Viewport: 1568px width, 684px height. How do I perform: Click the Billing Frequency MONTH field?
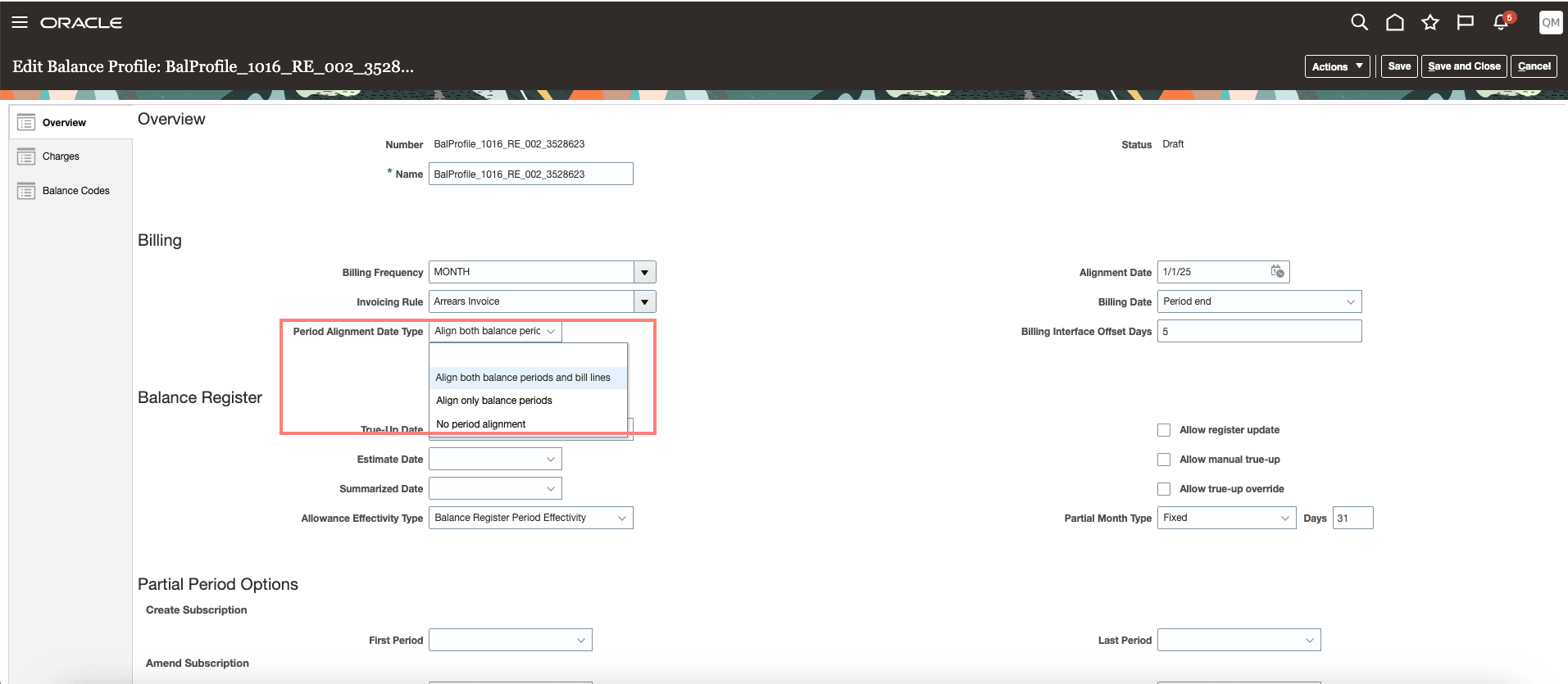coord(531,272)
